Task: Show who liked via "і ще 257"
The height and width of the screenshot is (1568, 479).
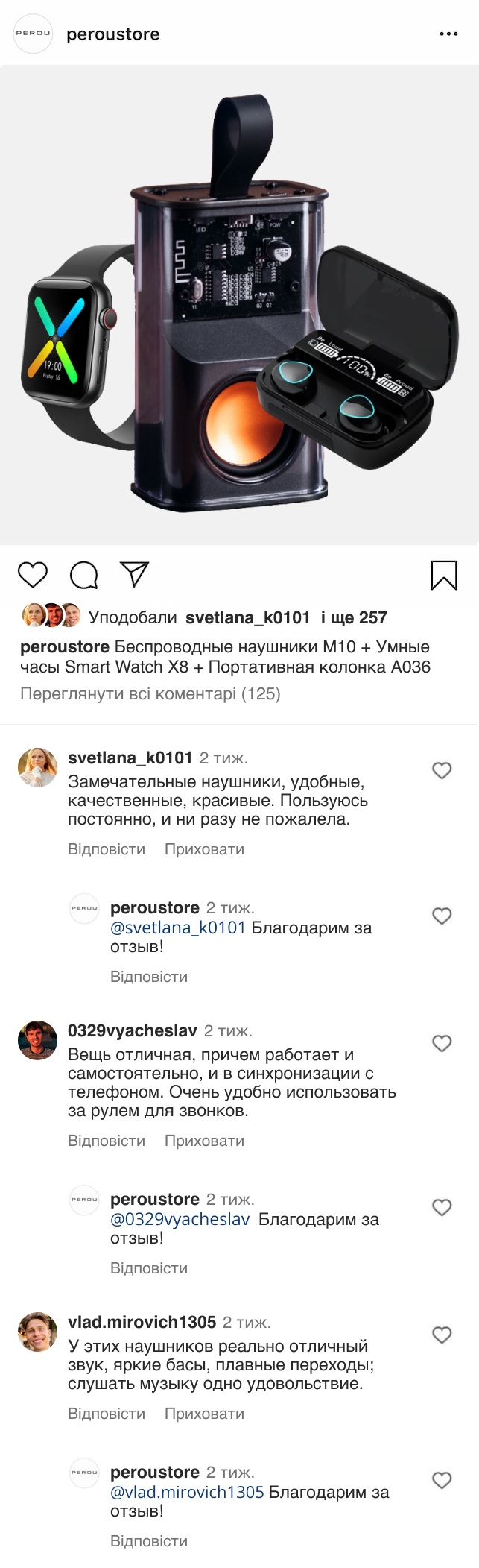Action: (x=354, y=617)
